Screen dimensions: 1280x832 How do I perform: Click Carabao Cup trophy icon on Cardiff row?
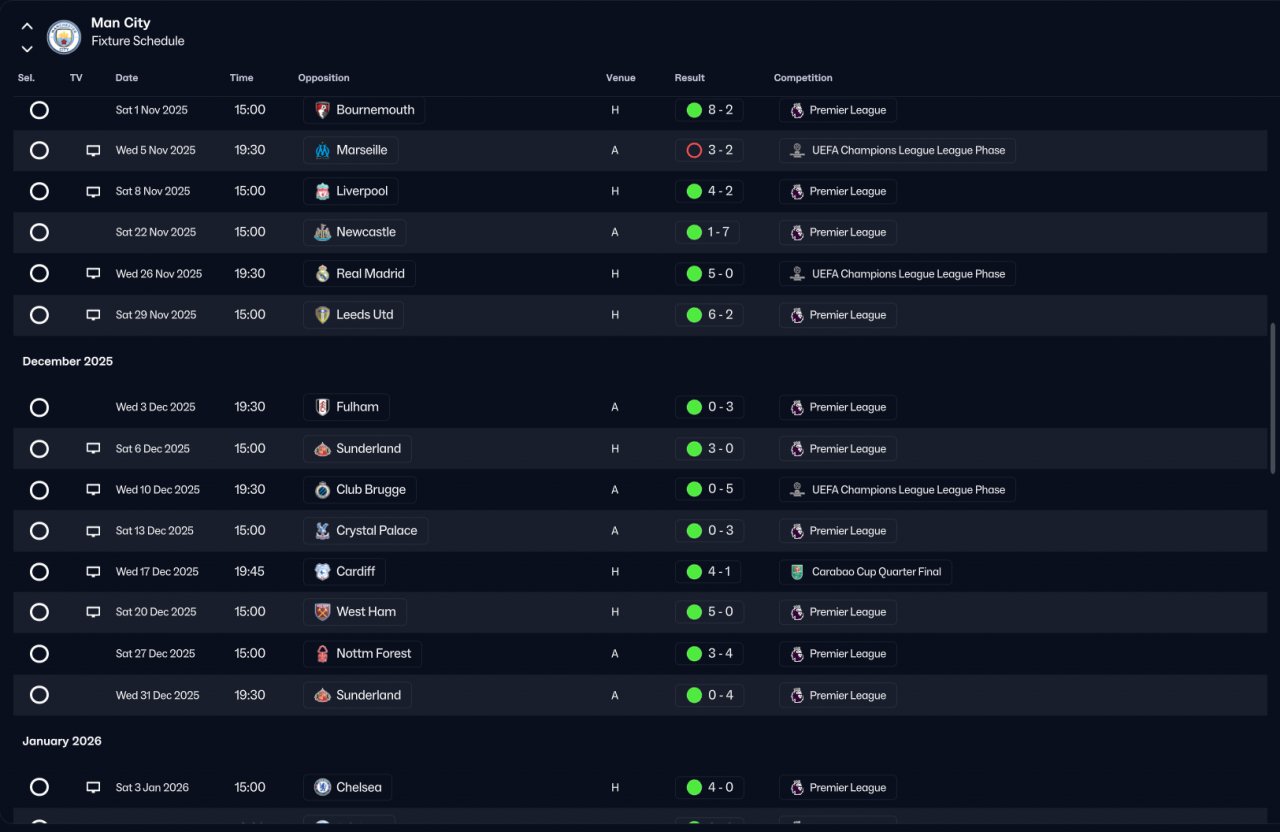(x=797, y=572)
